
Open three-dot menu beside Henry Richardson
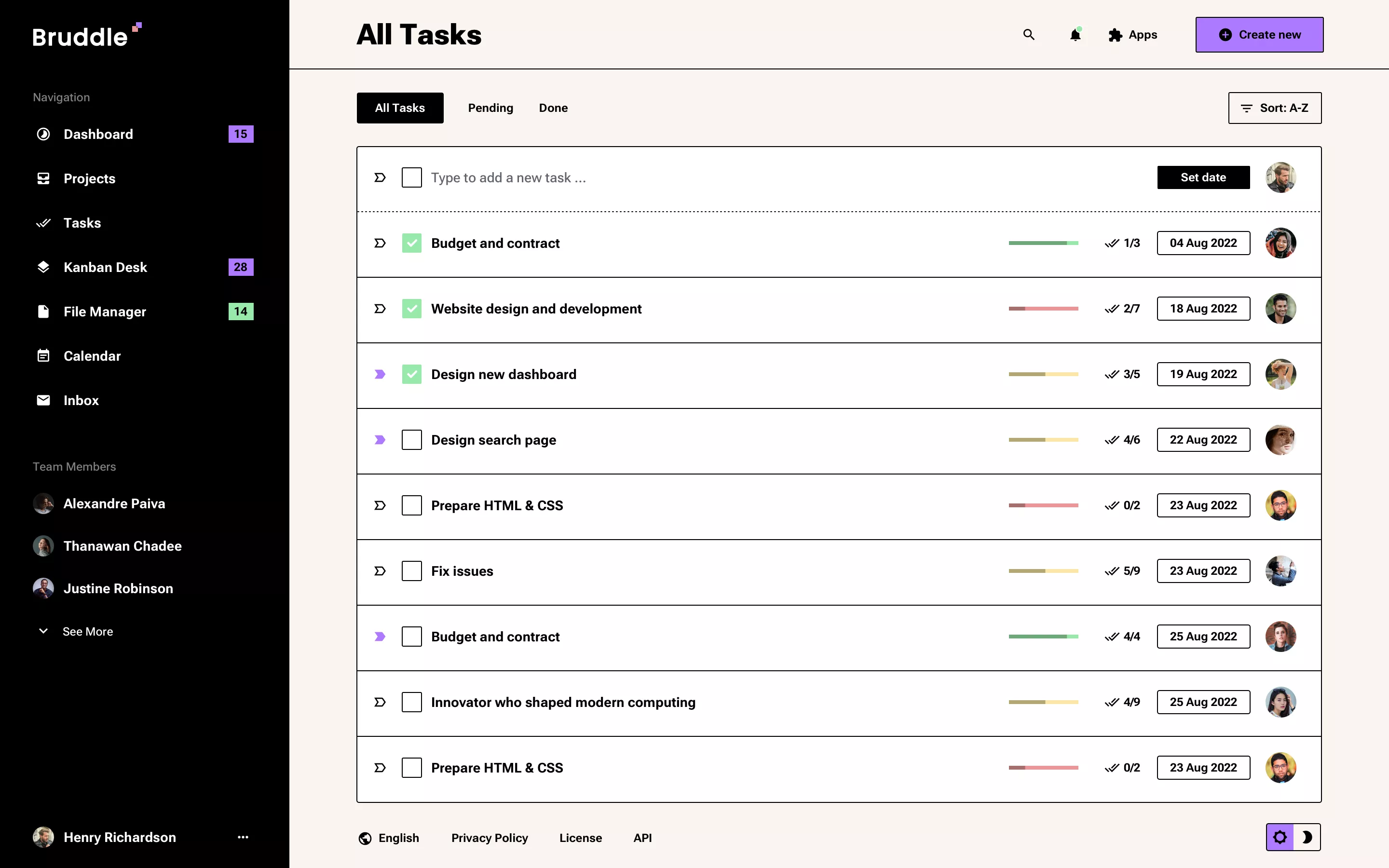point(243,837)
